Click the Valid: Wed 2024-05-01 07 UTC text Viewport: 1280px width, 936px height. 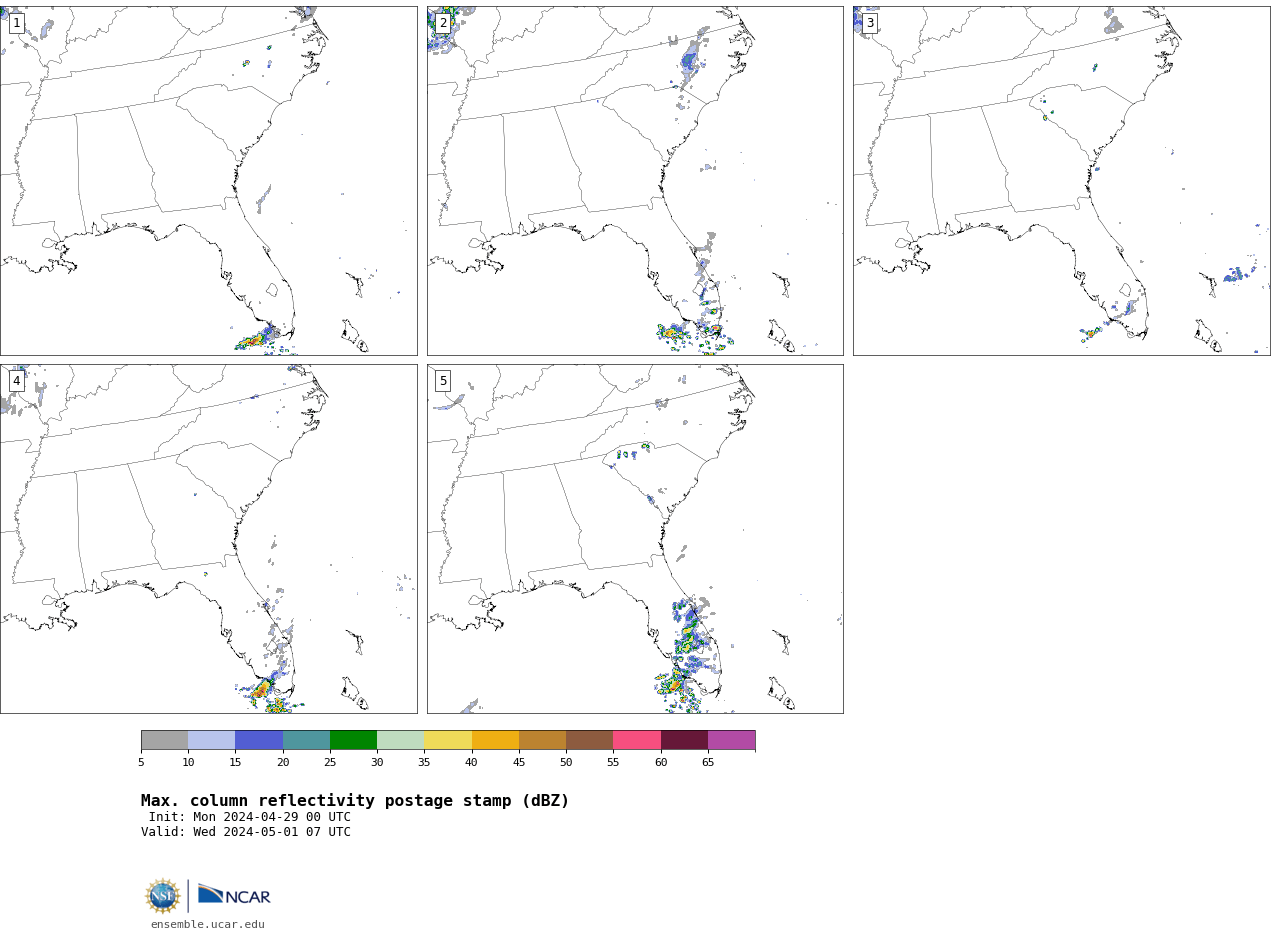point(246,832)
